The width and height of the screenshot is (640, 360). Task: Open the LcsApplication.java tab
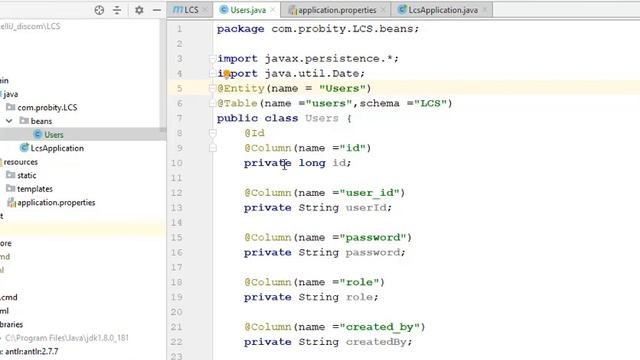click(443, 10)
